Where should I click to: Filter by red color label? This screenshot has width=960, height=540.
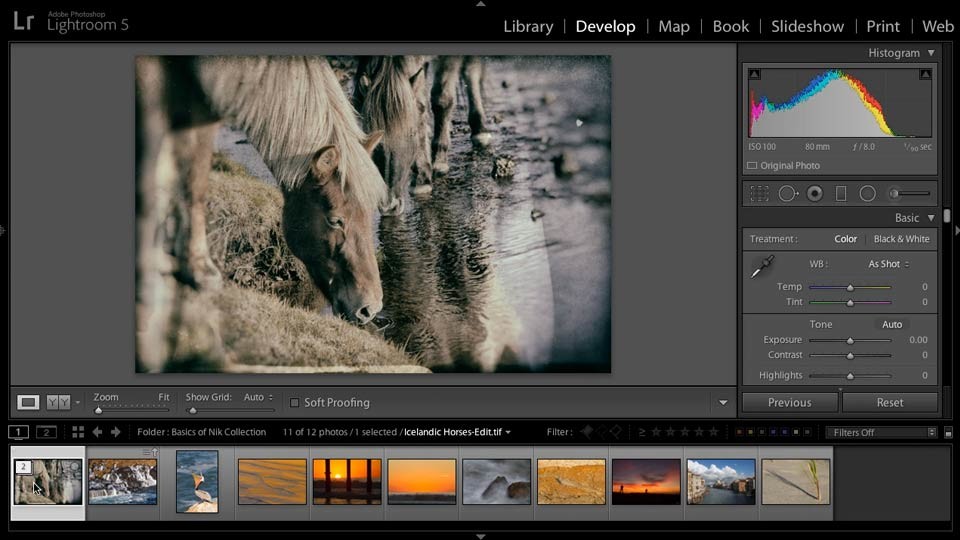tap(739, 432)
